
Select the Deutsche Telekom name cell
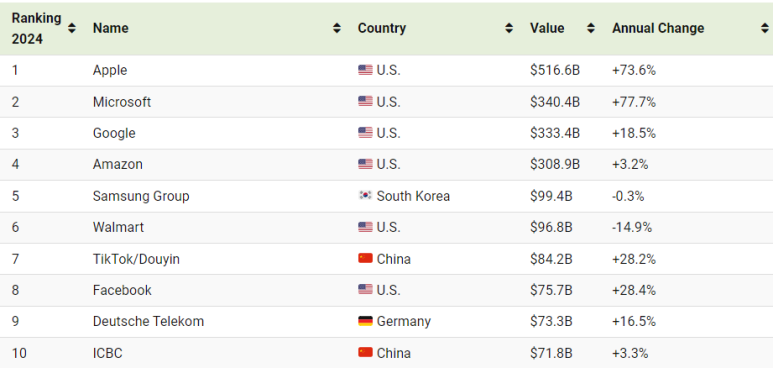pyautogui.click(x=148, y=321)
